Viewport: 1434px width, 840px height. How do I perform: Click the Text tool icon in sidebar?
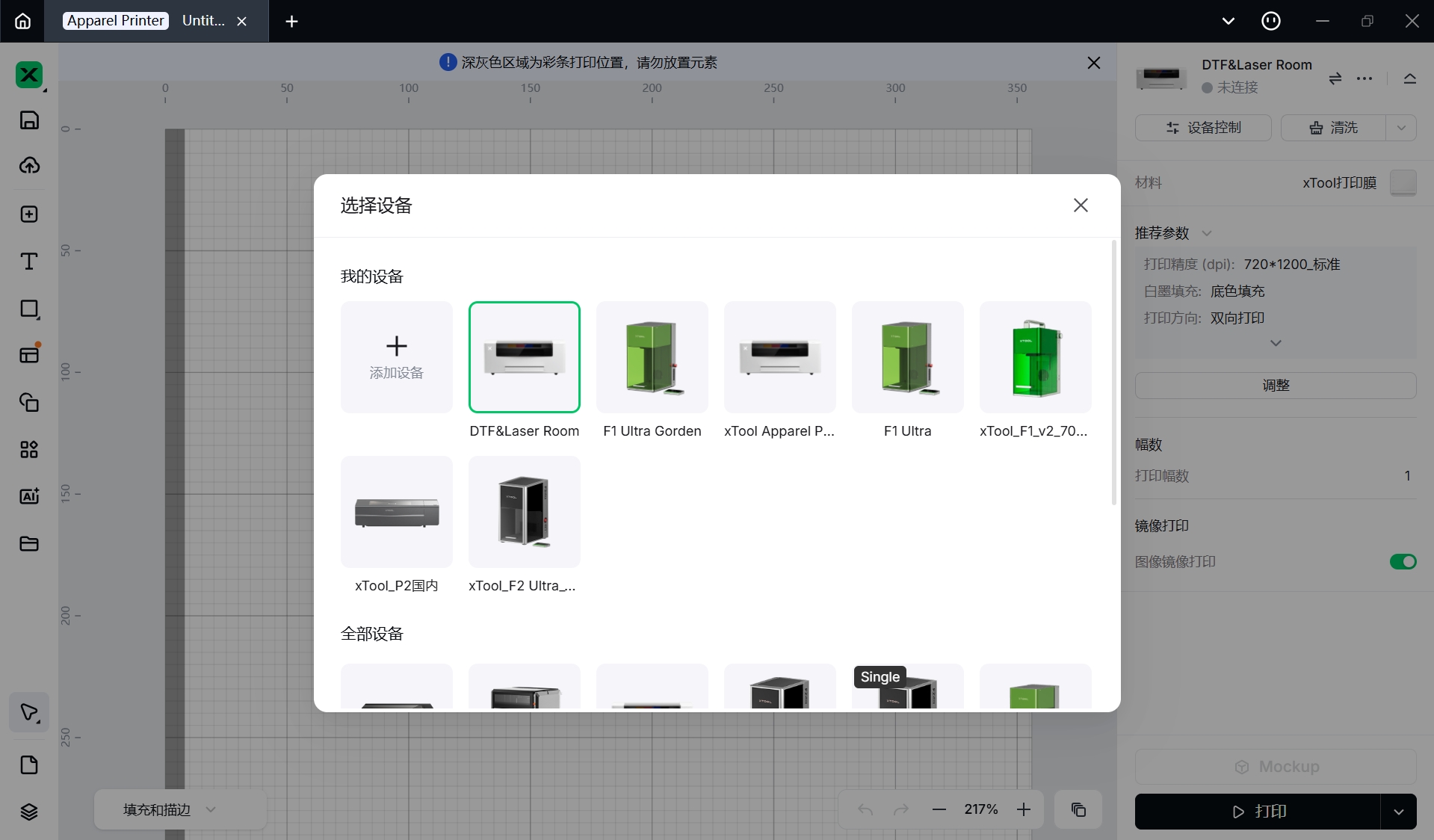pyautogui.click(x=29, y=262)
